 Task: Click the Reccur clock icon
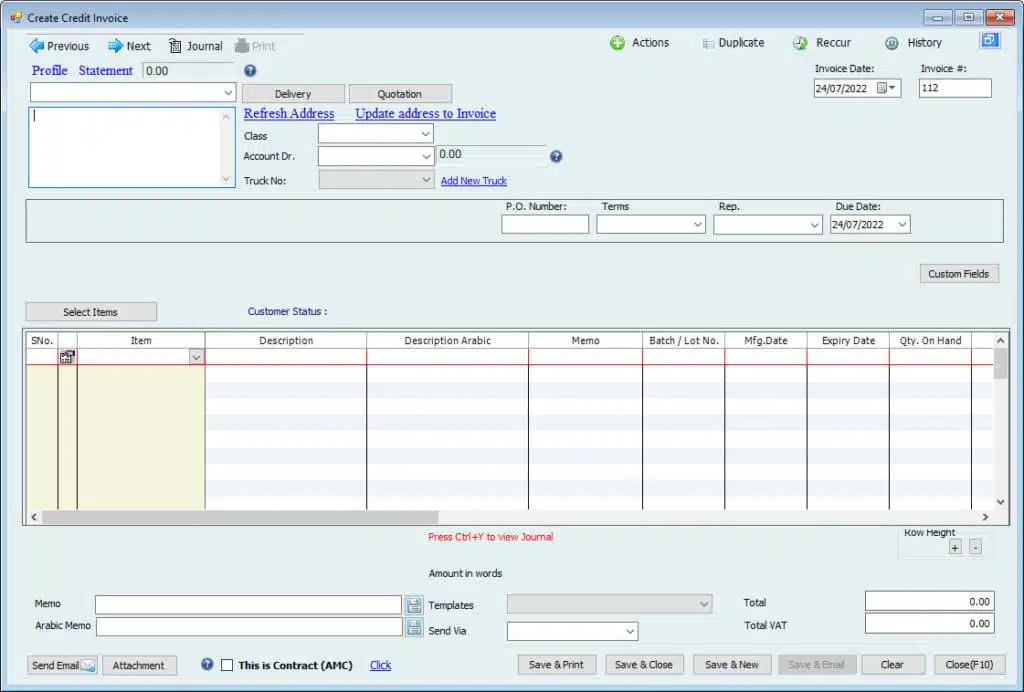tap(800, 43)
